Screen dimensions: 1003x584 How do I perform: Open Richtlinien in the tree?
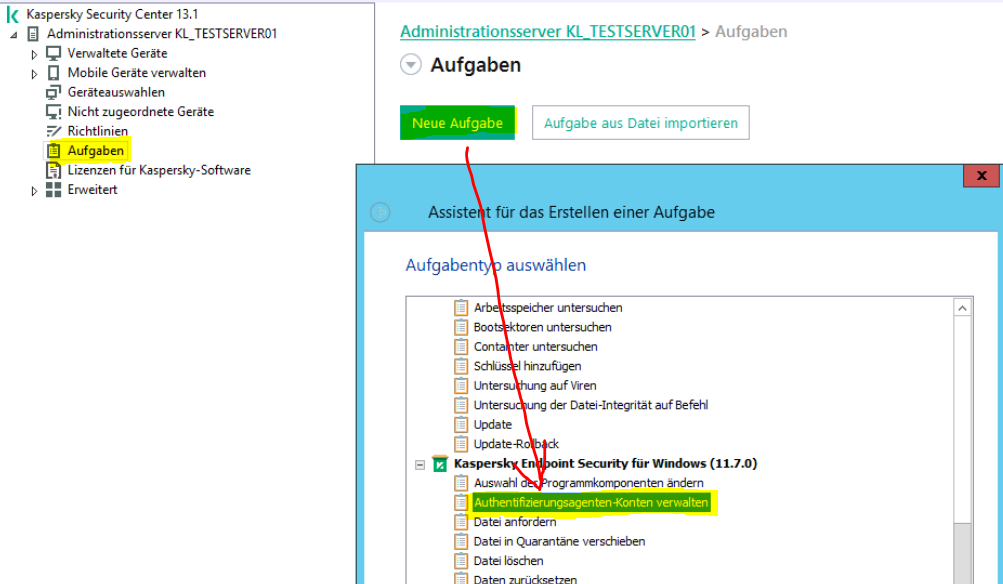point(98,131)
